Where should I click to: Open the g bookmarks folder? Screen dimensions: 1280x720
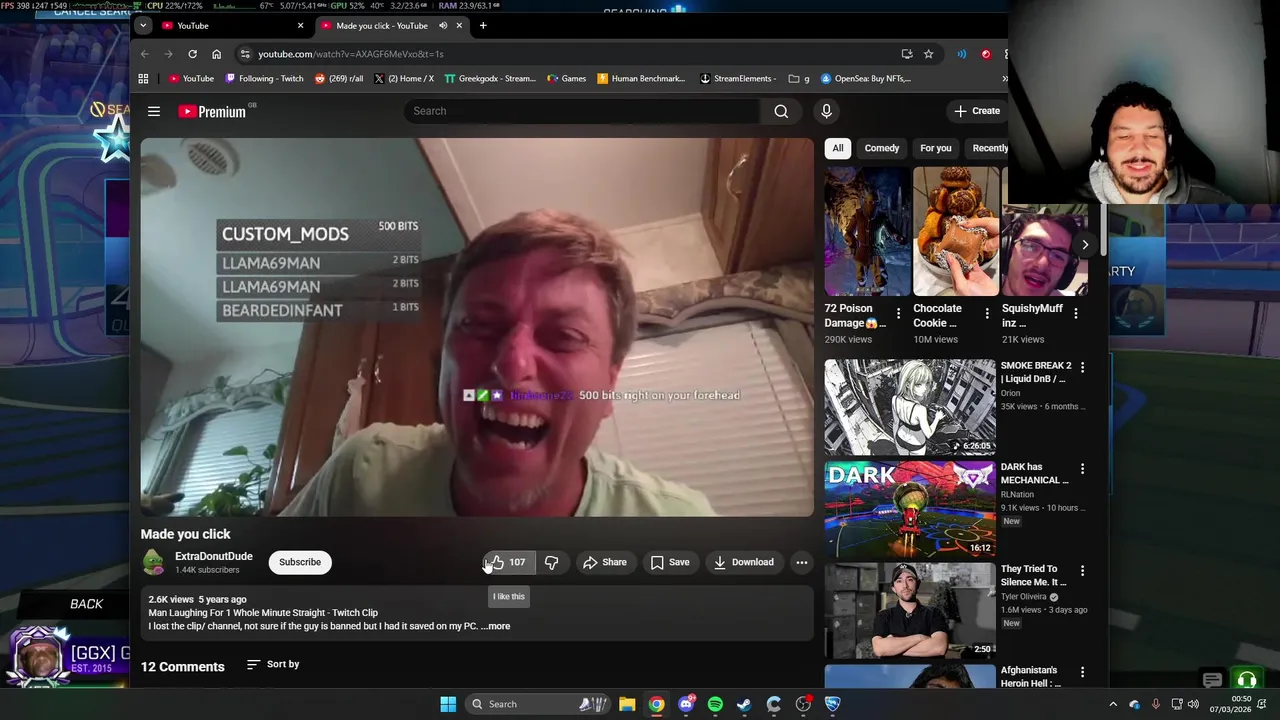point(799,78)
